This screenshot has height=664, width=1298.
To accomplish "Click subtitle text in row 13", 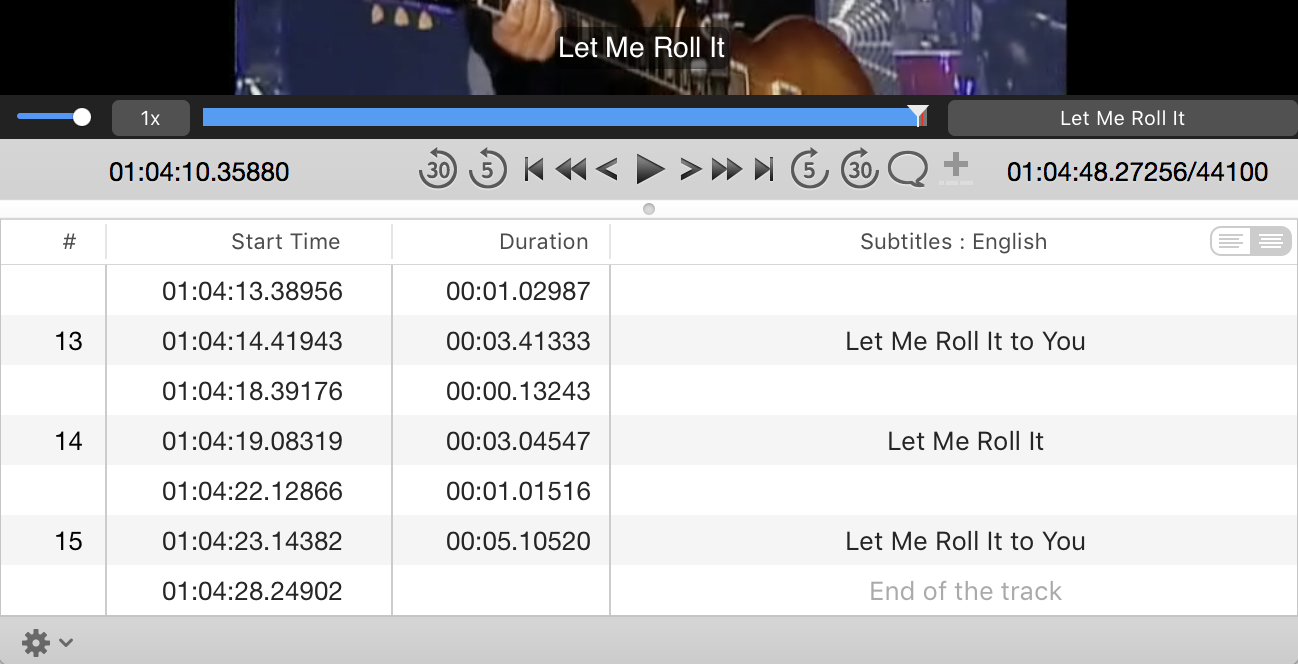I will click(965, 341).
